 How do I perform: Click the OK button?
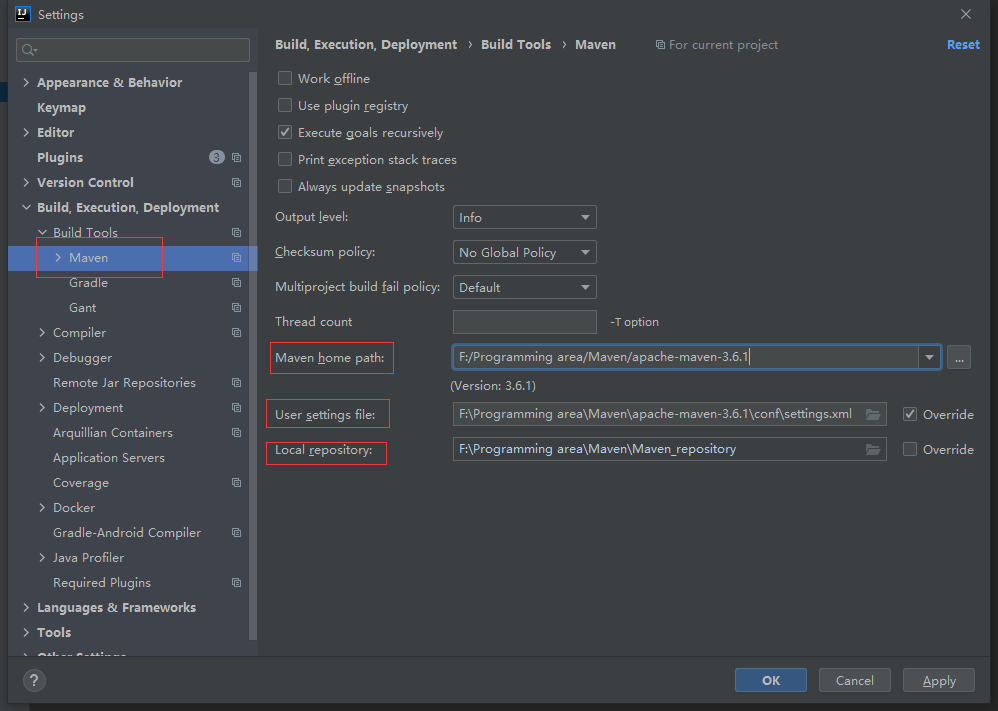pyautogui.click(x=770, y=680)
